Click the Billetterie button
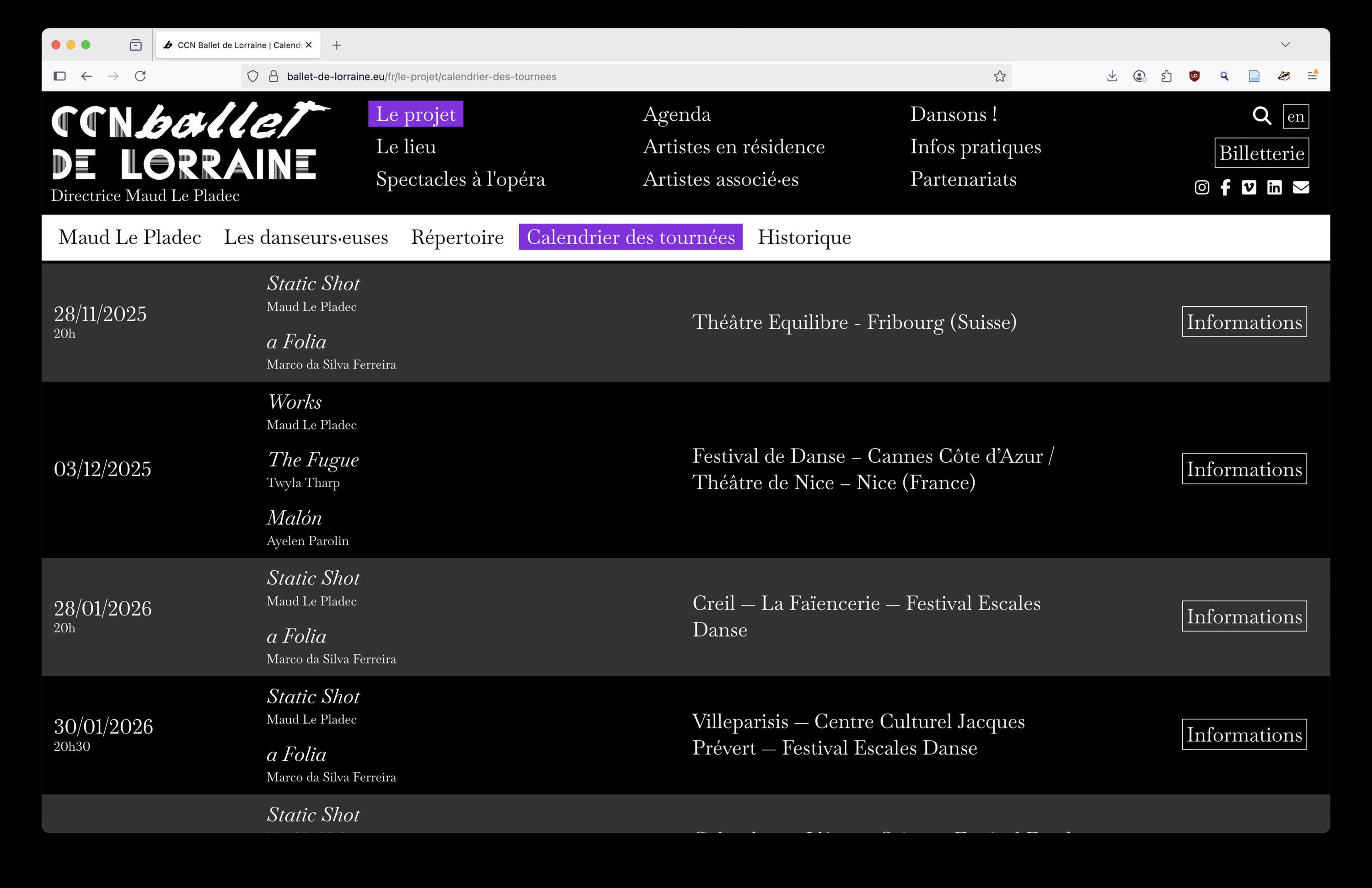 pos(1261,153)
